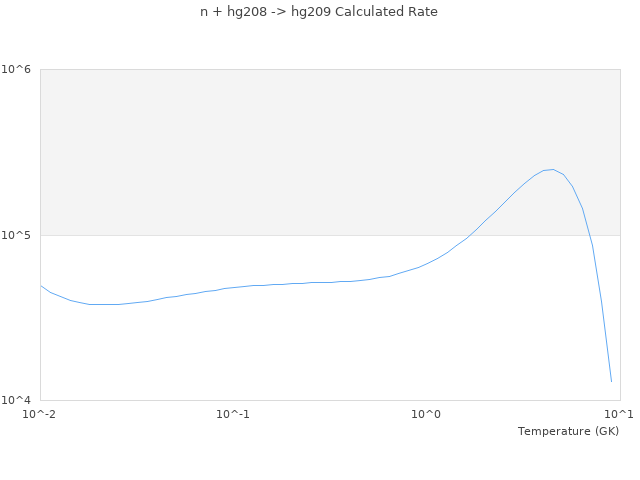Click the curve point directly above the 10^-1 tick
Viewport: 640px width, 480px height.
[x=233, y=287]
